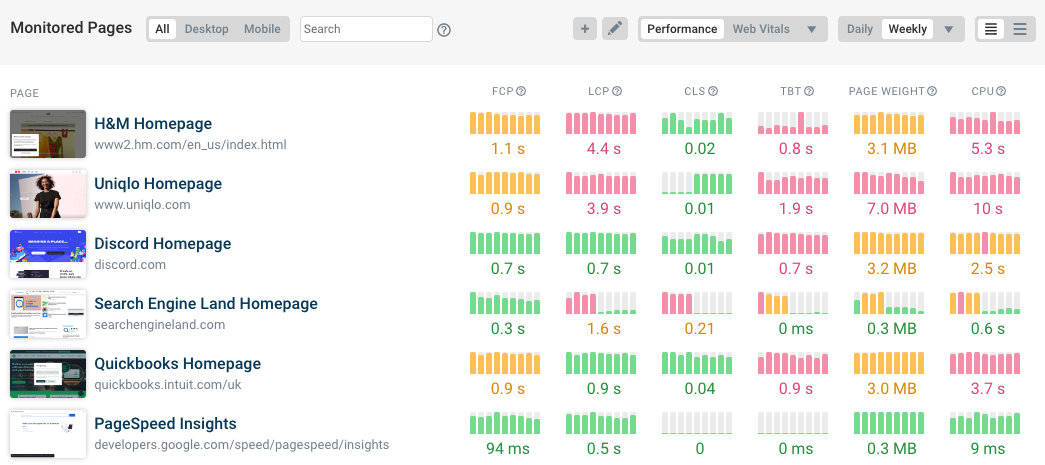Click the www2.hm.com URL text

[191, 145]
